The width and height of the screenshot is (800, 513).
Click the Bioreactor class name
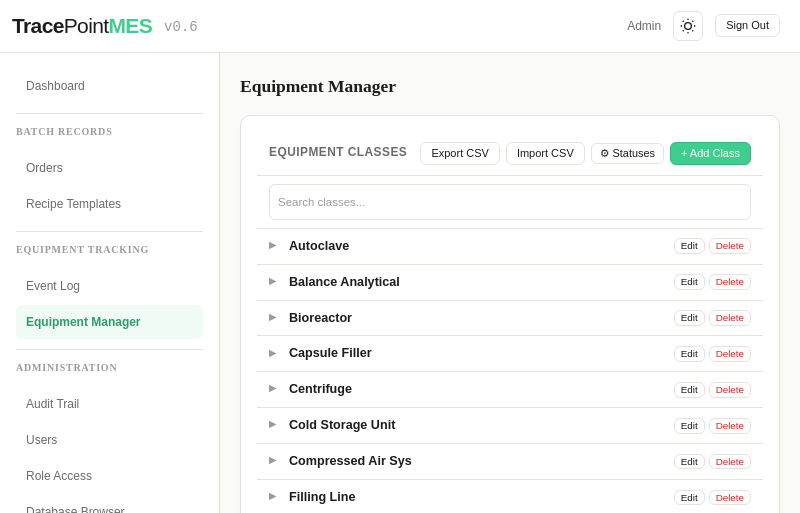[x=320, y=317]
